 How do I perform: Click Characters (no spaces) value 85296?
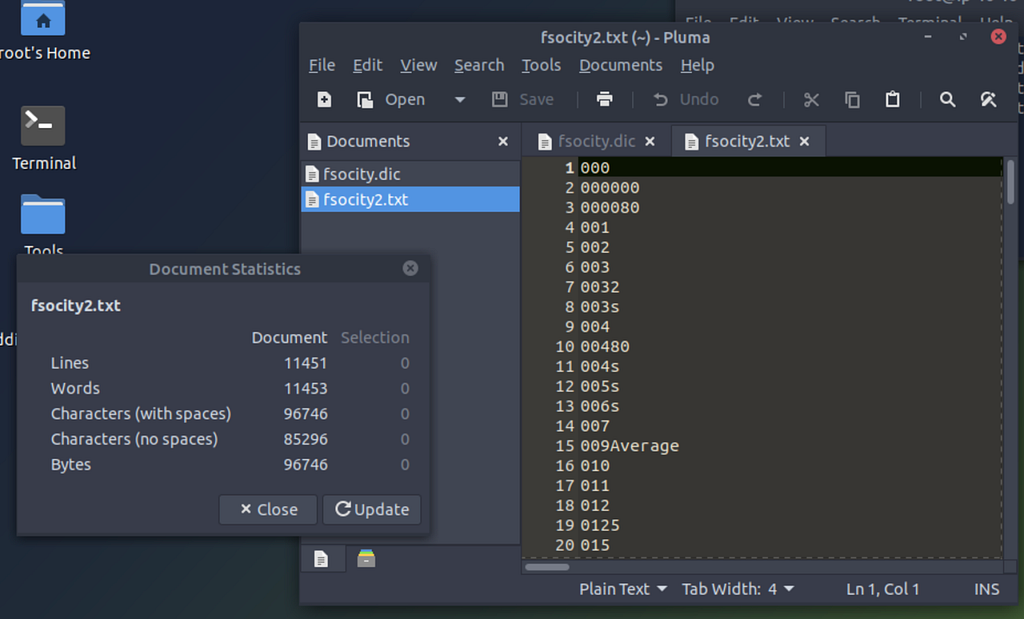305,439
